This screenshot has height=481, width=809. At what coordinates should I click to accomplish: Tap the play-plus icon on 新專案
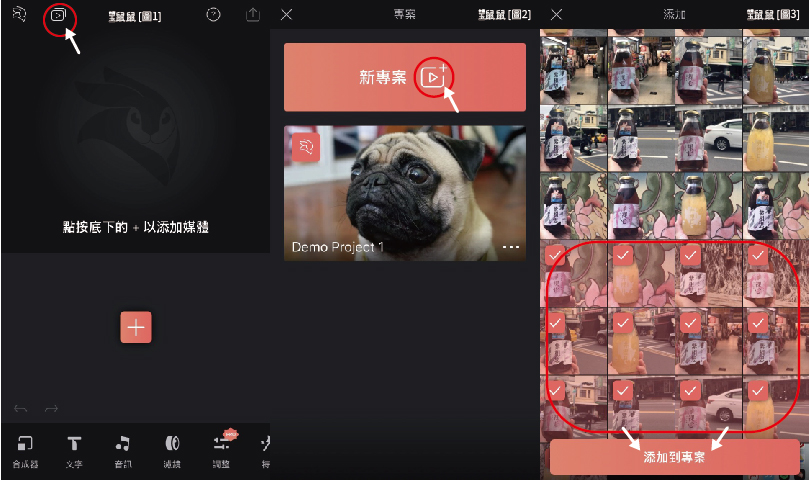coord(433,77)
